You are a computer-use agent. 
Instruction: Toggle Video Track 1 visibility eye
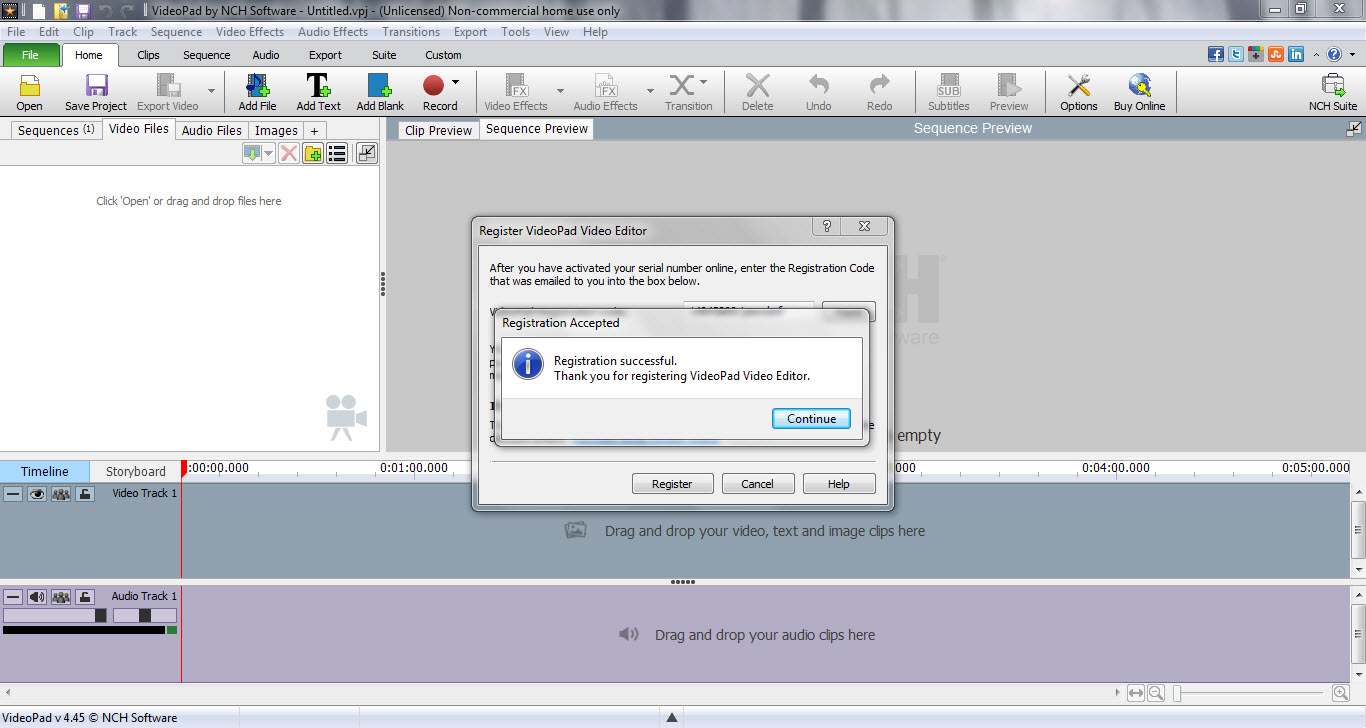[37, 493]
